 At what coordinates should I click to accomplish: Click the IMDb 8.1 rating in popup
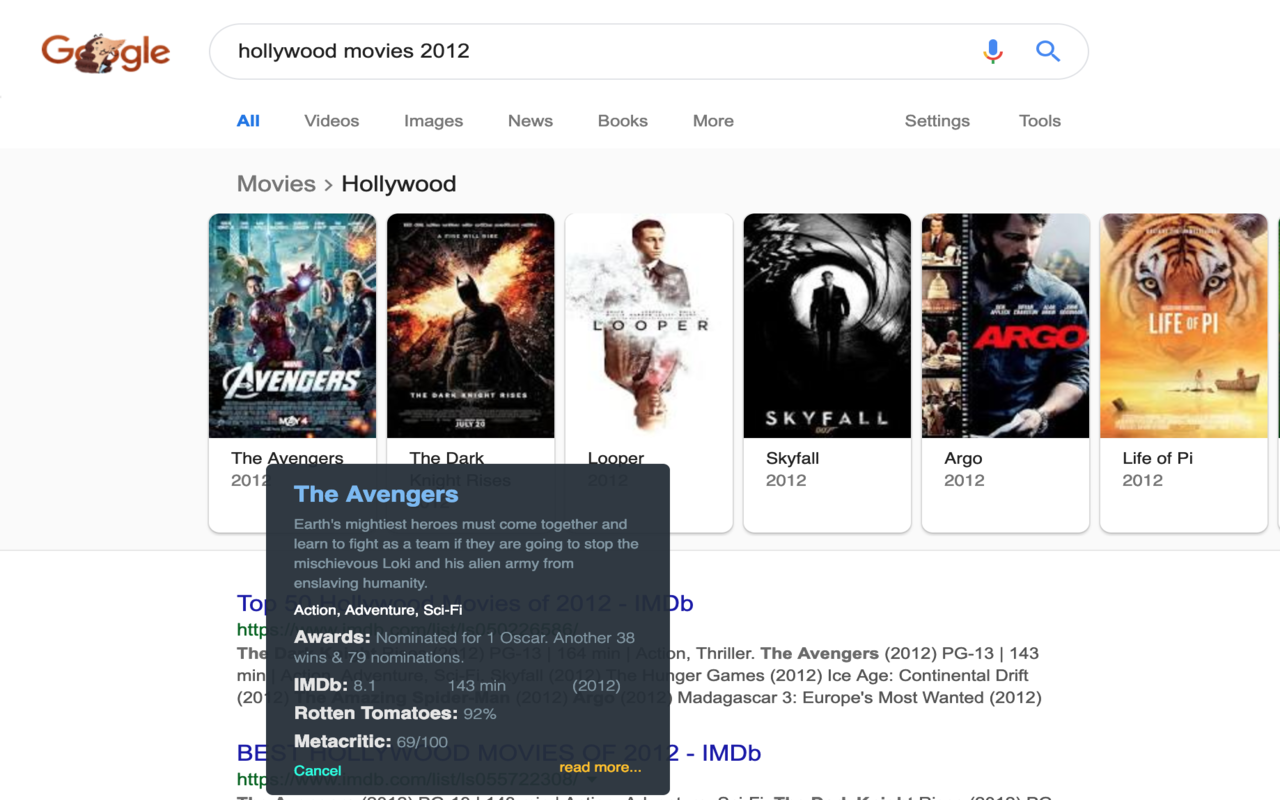pos(335,685)
